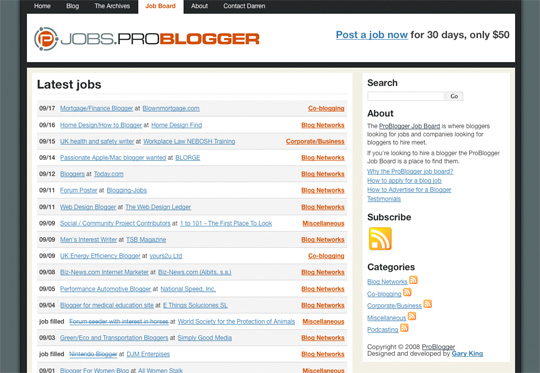Open the Co-blogging category RSS feed icon
The image size is (540, 373).
click(x=407, y=292)
